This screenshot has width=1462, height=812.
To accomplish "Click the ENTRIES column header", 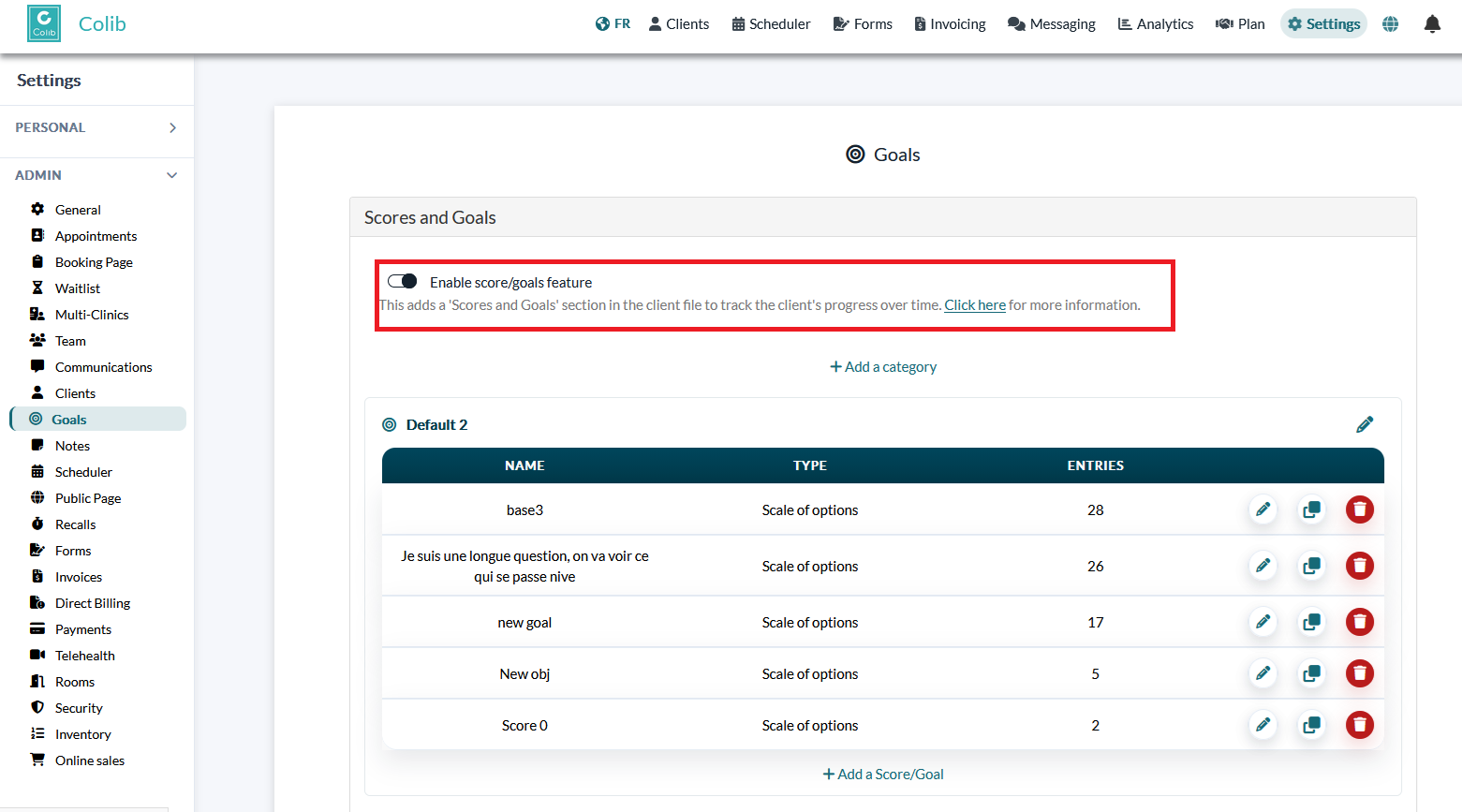I will [x=1096, y=465].
